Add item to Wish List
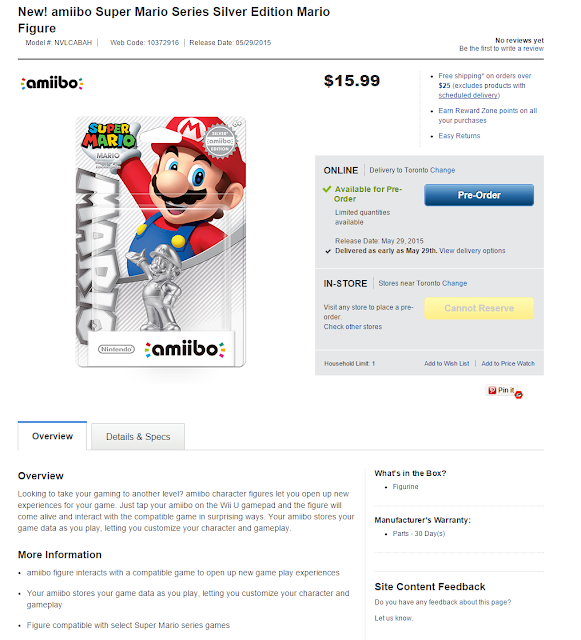This screenshot has width=581, height=640. (x=447, y=363)
